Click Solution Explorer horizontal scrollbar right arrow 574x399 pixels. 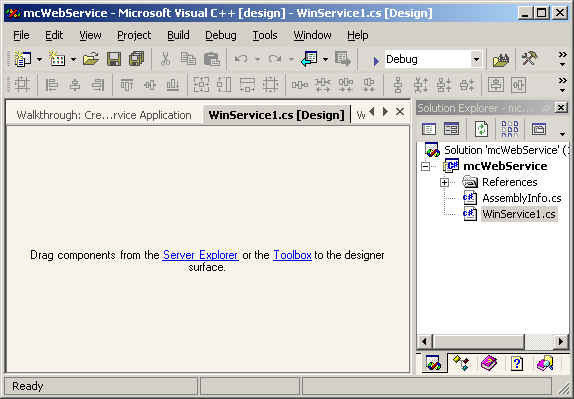pyautogui.click(x=560, y=342)
